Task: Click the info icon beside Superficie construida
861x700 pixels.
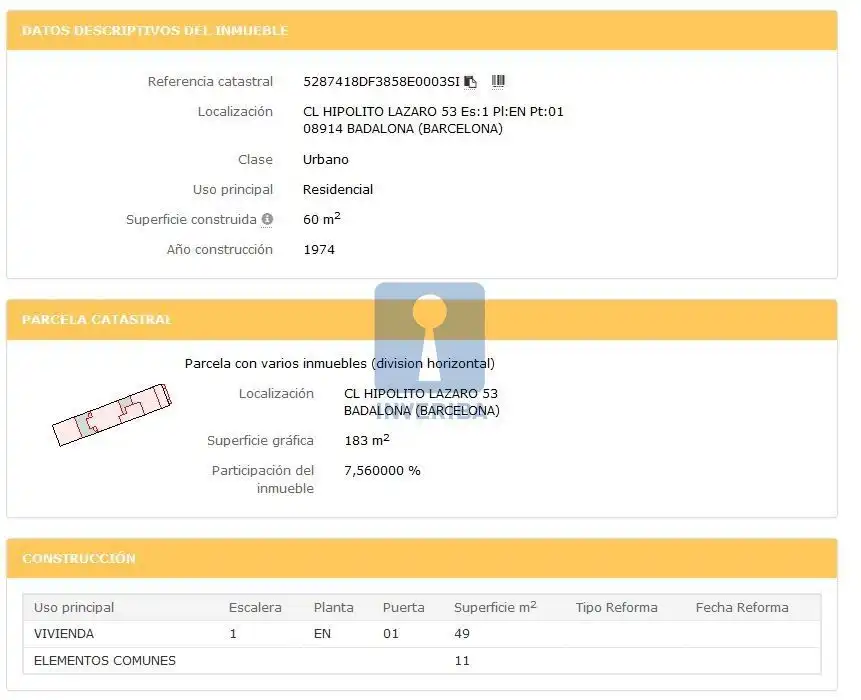Action: pos(267,219)
